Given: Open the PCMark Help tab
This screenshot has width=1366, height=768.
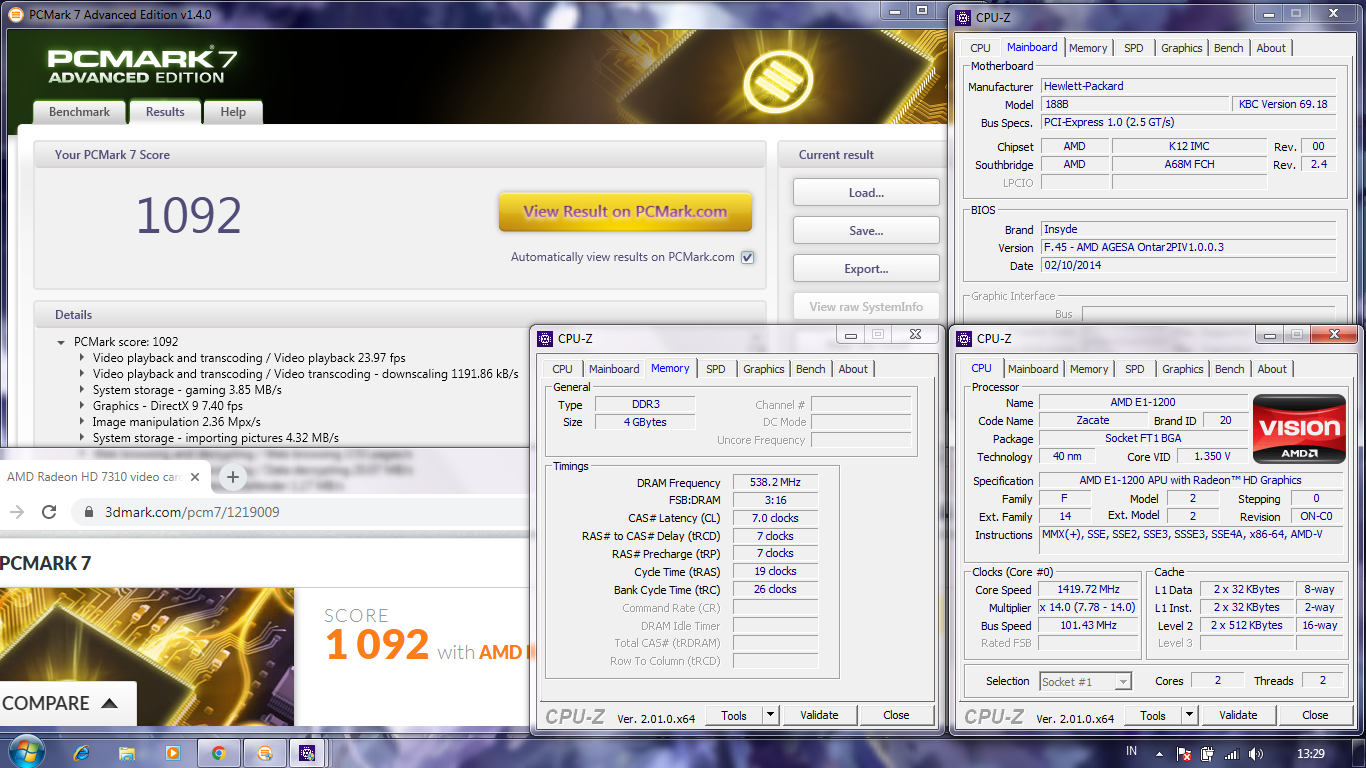Looking at the screenshot, I should pos(233,112).
